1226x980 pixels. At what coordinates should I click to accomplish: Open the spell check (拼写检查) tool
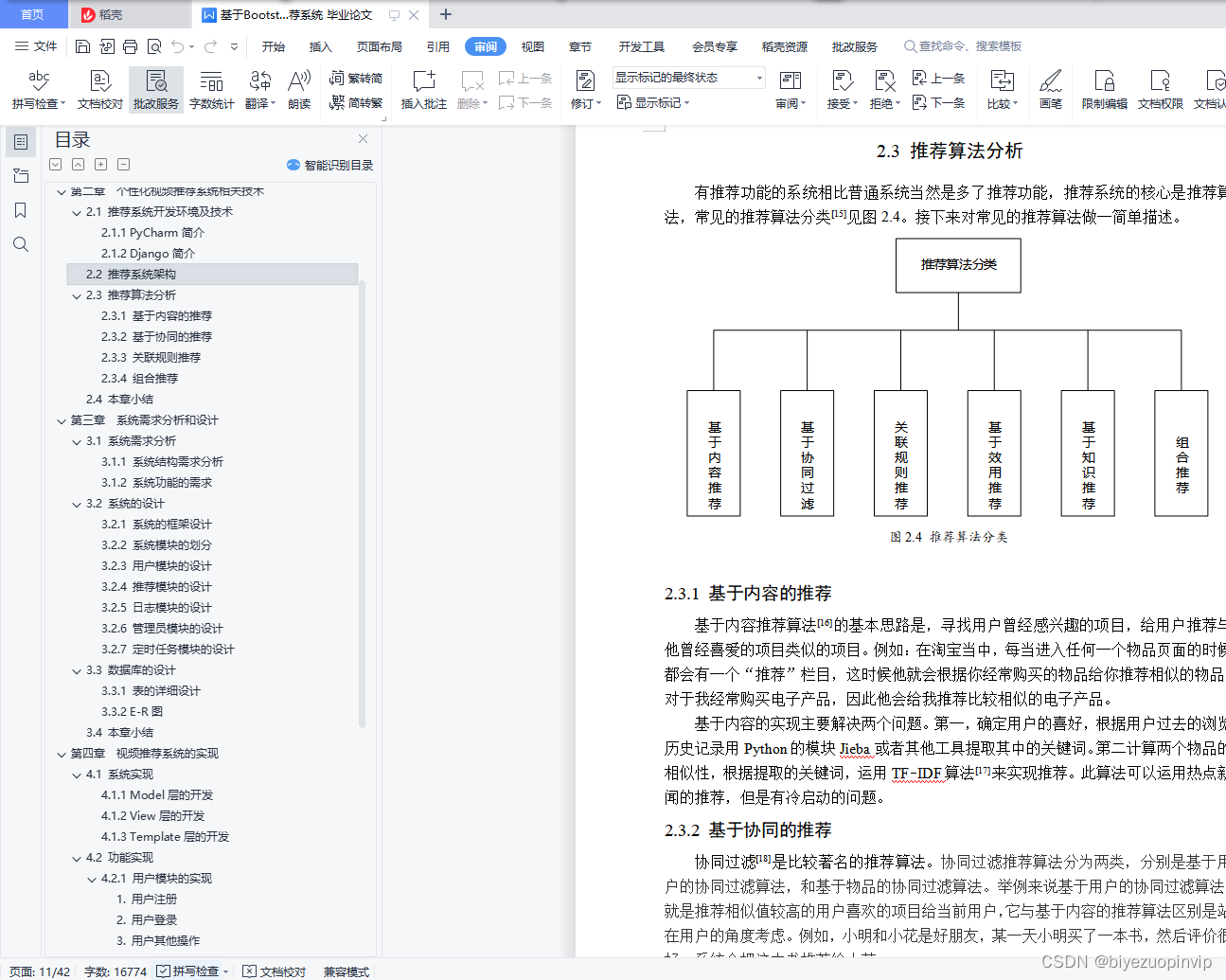[39, 90]
